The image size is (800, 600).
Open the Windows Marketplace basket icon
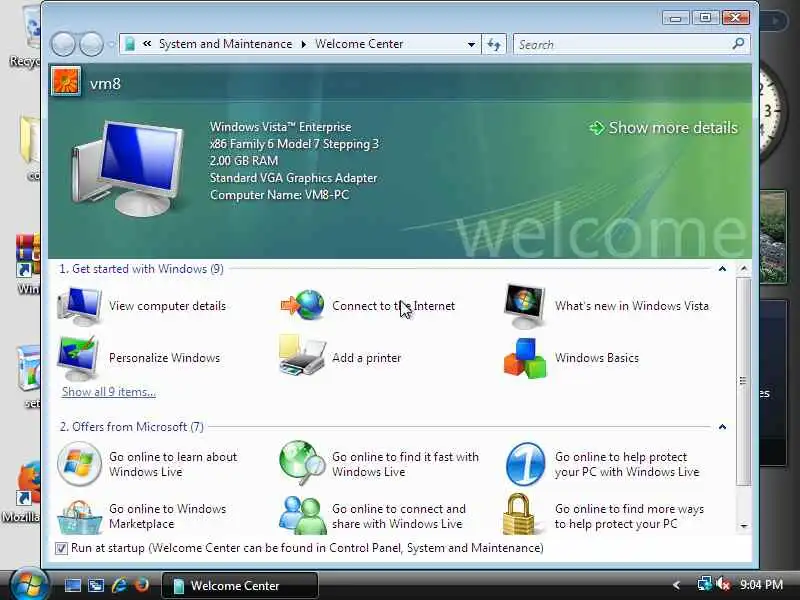[x=79, y=516]
